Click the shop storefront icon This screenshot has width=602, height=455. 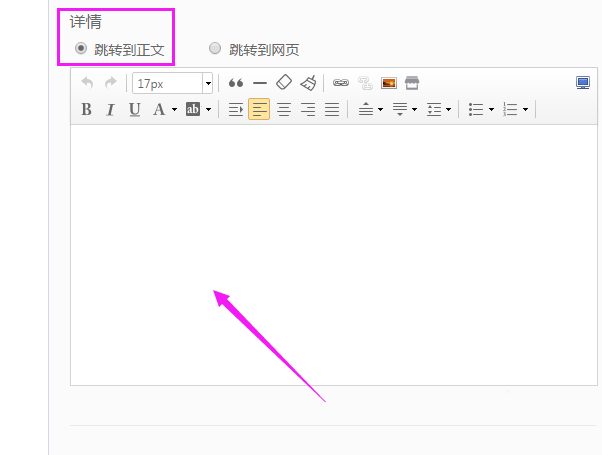(x=412, y=83)
